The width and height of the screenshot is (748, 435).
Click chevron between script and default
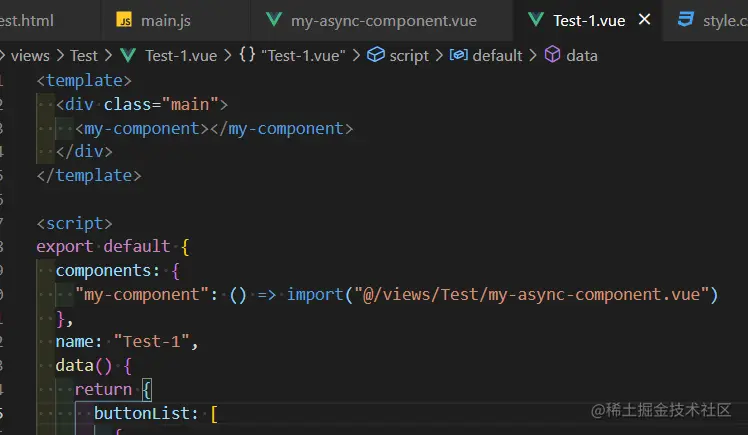[x=439, y=56]
